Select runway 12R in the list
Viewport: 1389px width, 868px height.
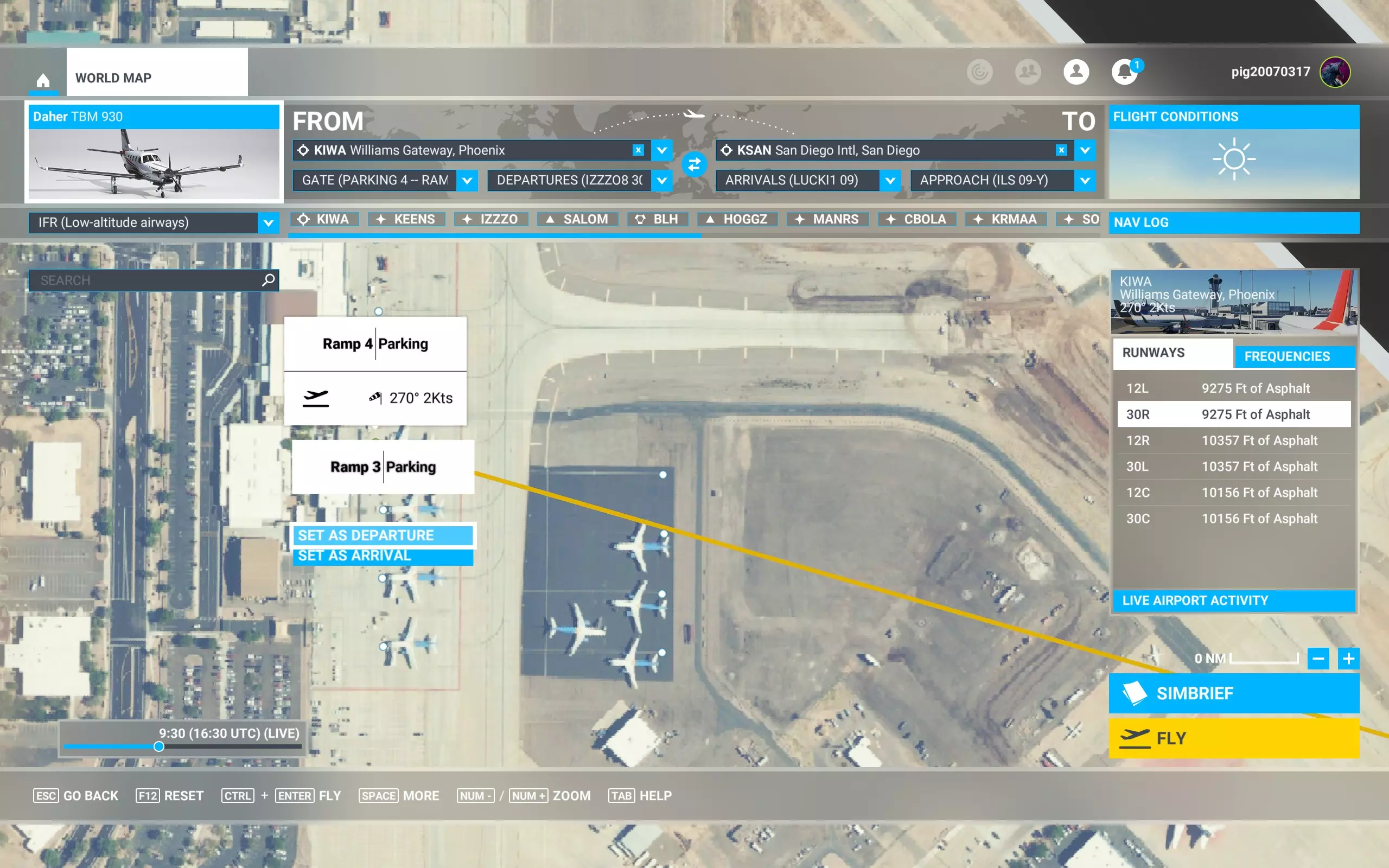point(1233,441)
